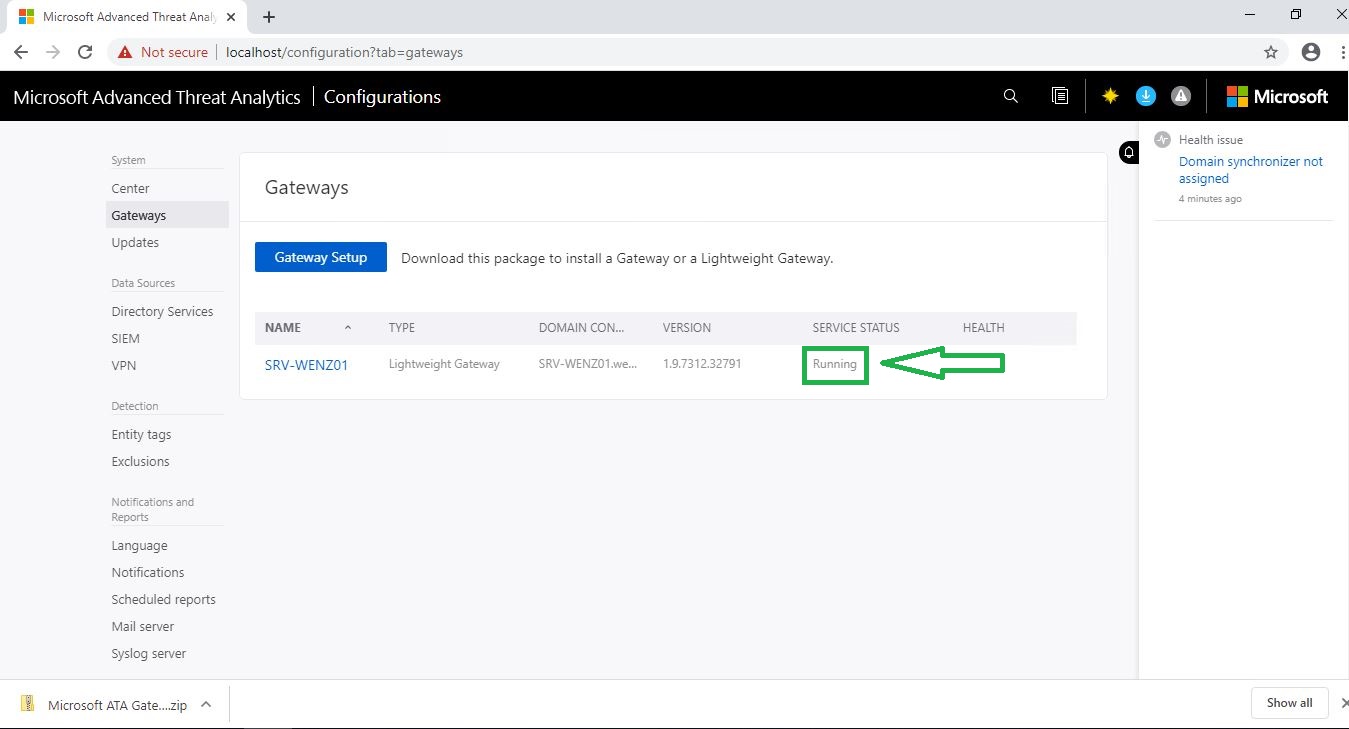Open the health alert triangle icon
Viewport: 1349px width, 729px height.
pos(1181,96)
